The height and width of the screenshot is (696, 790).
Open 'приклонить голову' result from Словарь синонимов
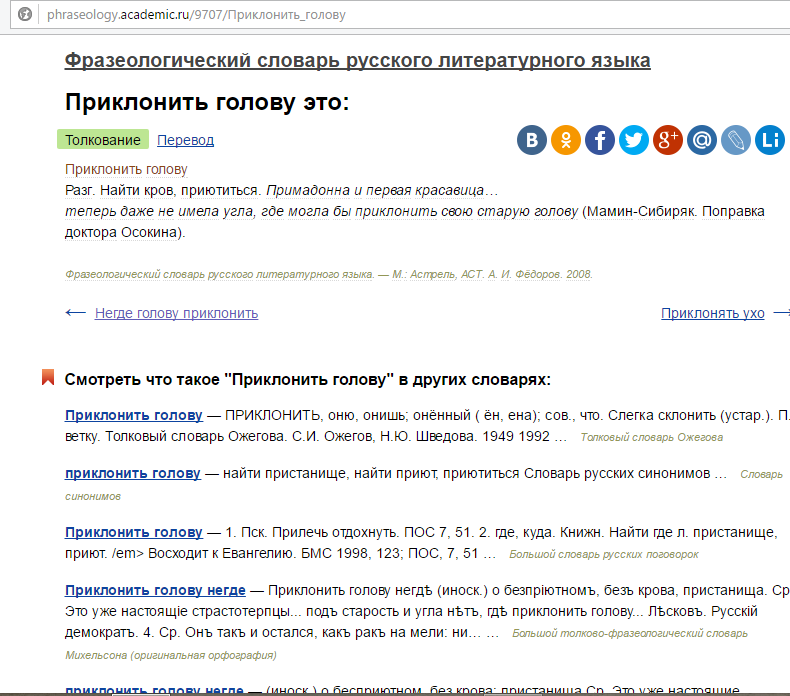133,473
